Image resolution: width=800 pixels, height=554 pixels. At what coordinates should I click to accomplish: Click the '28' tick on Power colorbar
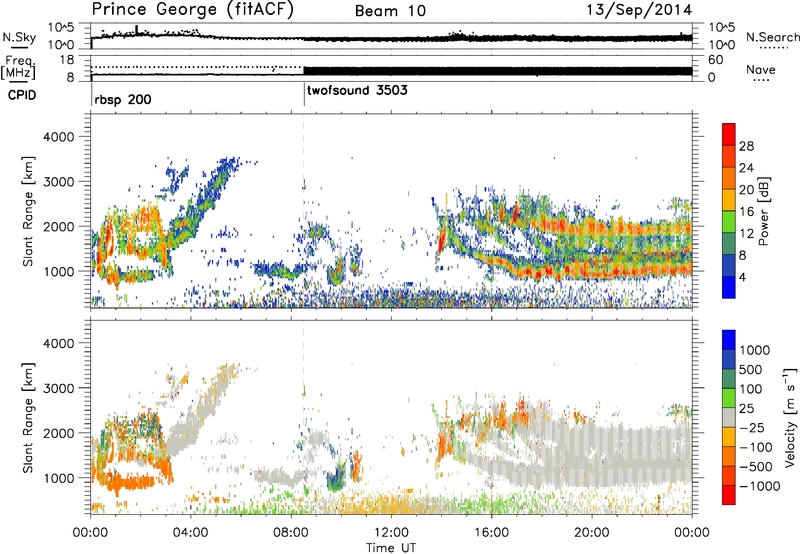pos(746,146)
